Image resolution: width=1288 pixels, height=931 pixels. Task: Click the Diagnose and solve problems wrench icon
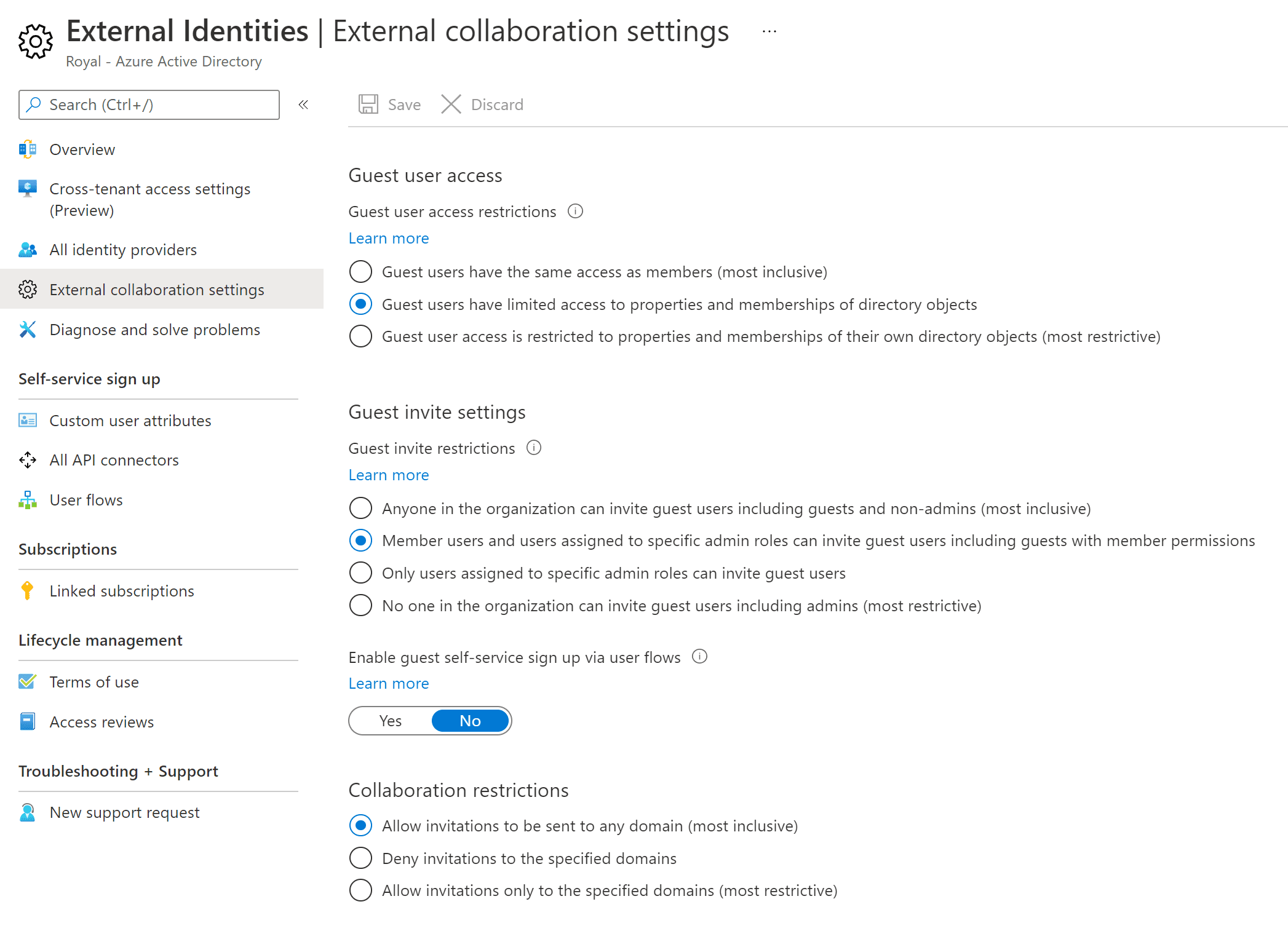27,330
